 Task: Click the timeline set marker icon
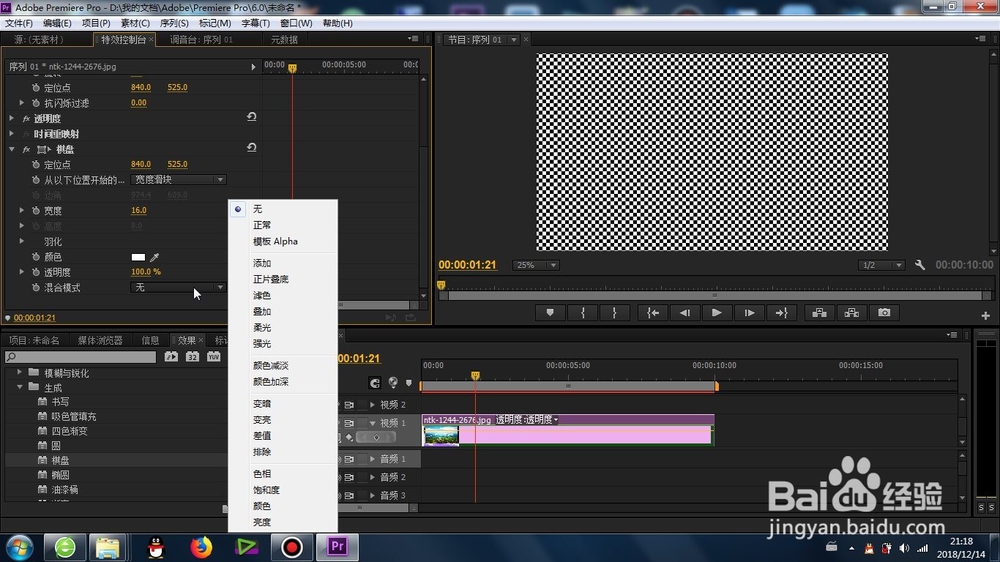click(409, 383)
